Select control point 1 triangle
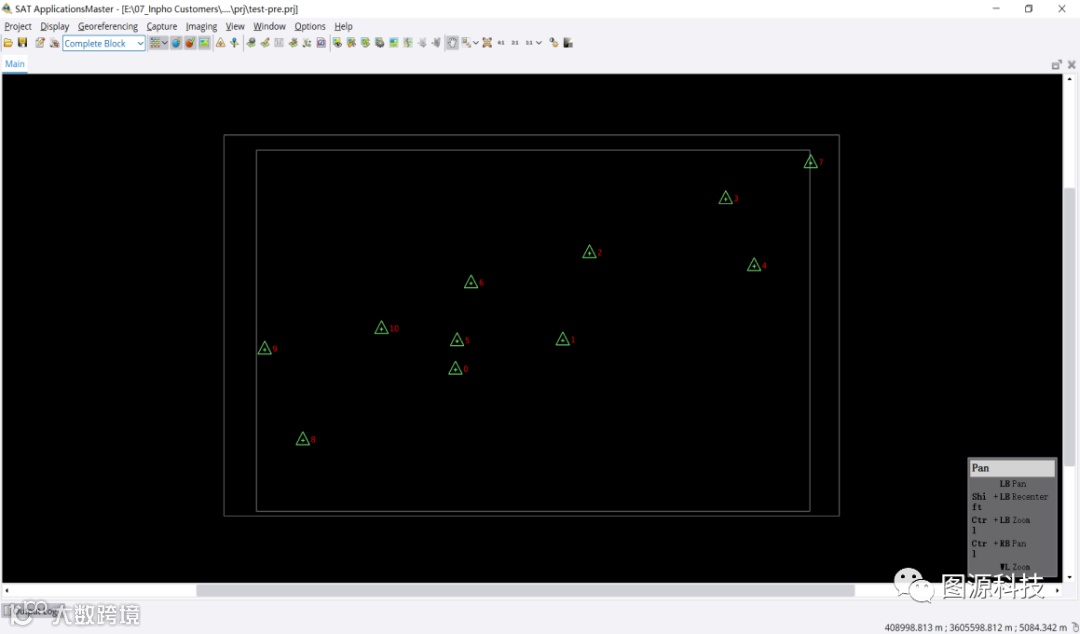 [563, 340]
